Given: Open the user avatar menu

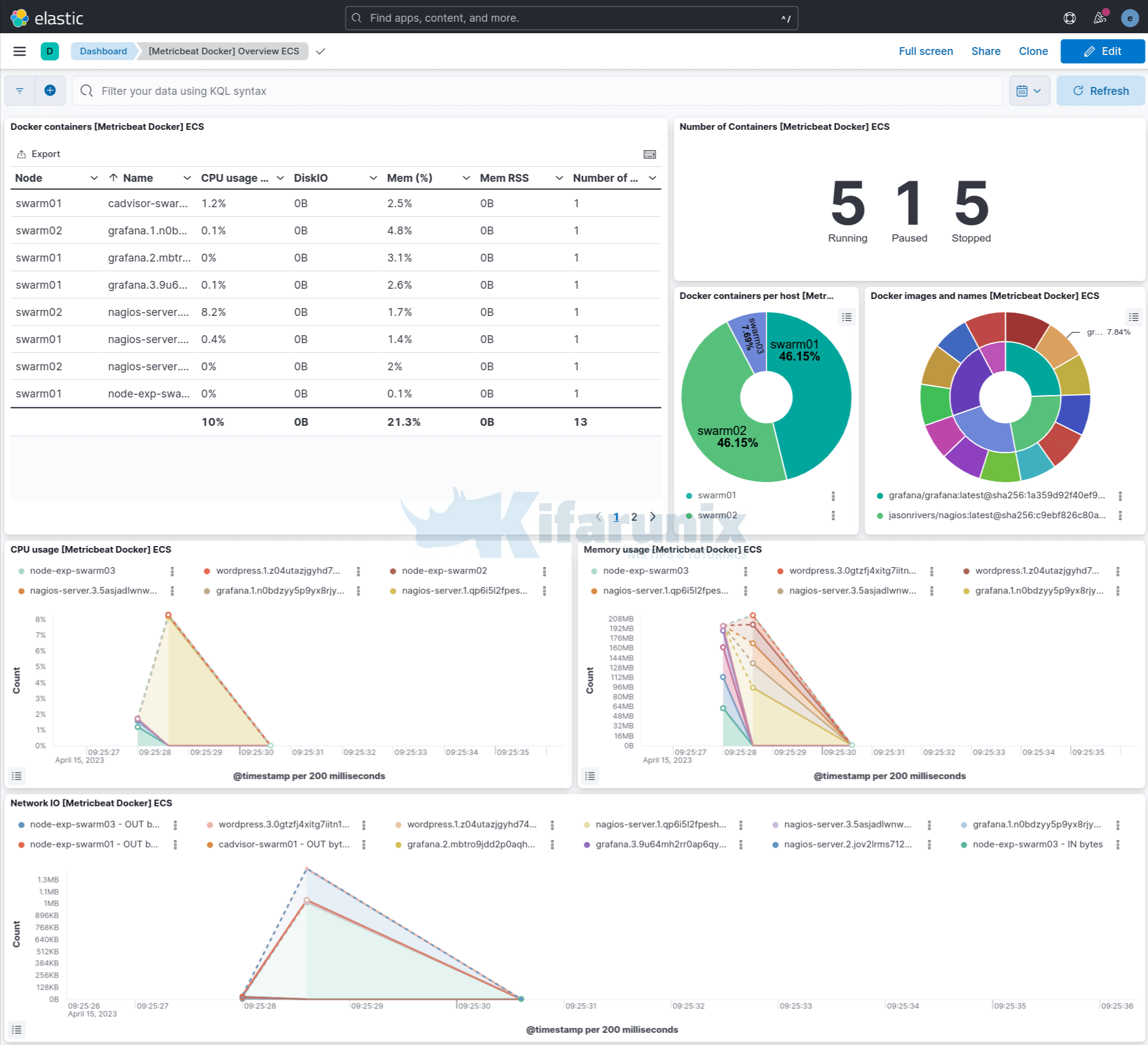Looking at the screenshot, I should [x=1129, y=18].
